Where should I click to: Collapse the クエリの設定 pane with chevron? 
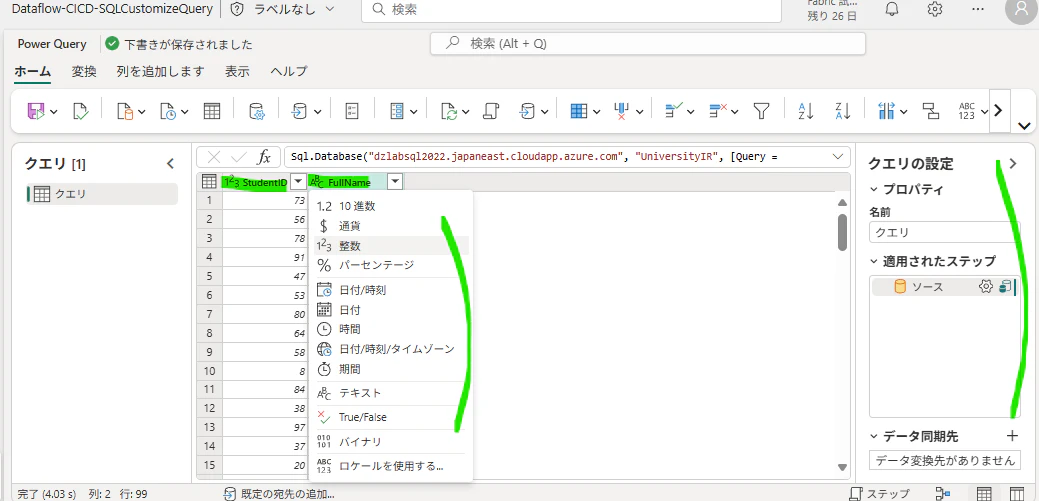pyautogui.click(x=1012, y=164)
